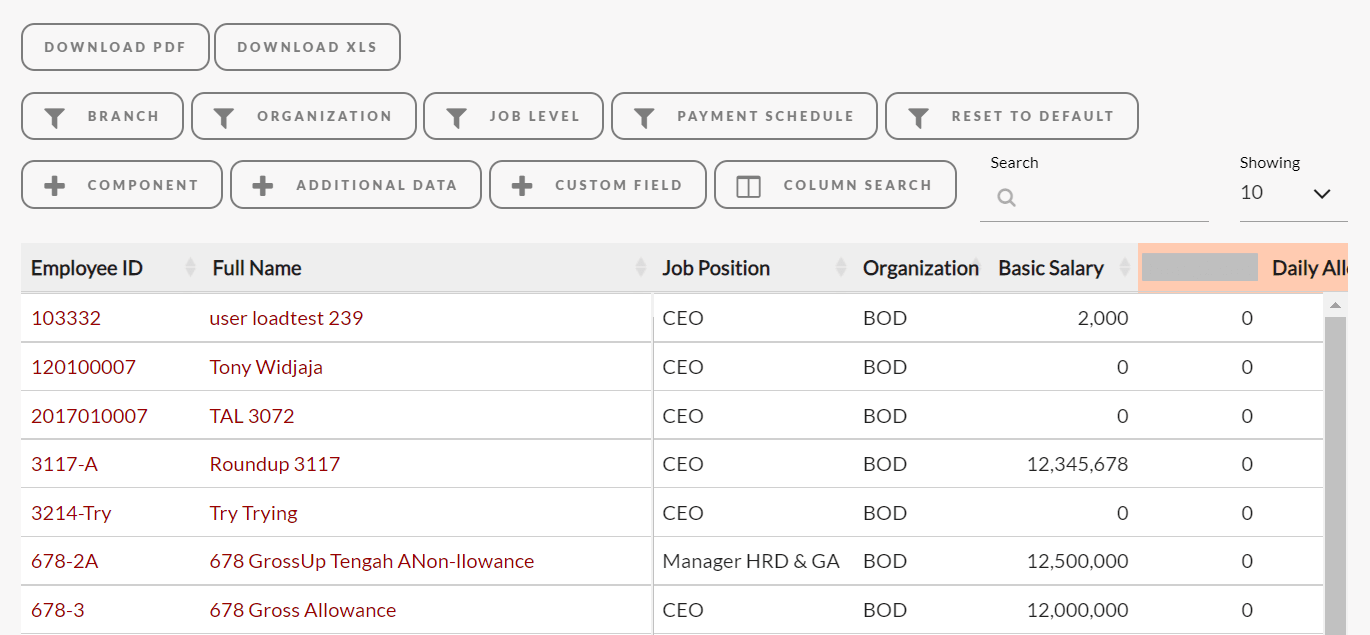Click the funnel icon beside Organization
This screenshot has height=635, width=1370.
tap(225, 117)
